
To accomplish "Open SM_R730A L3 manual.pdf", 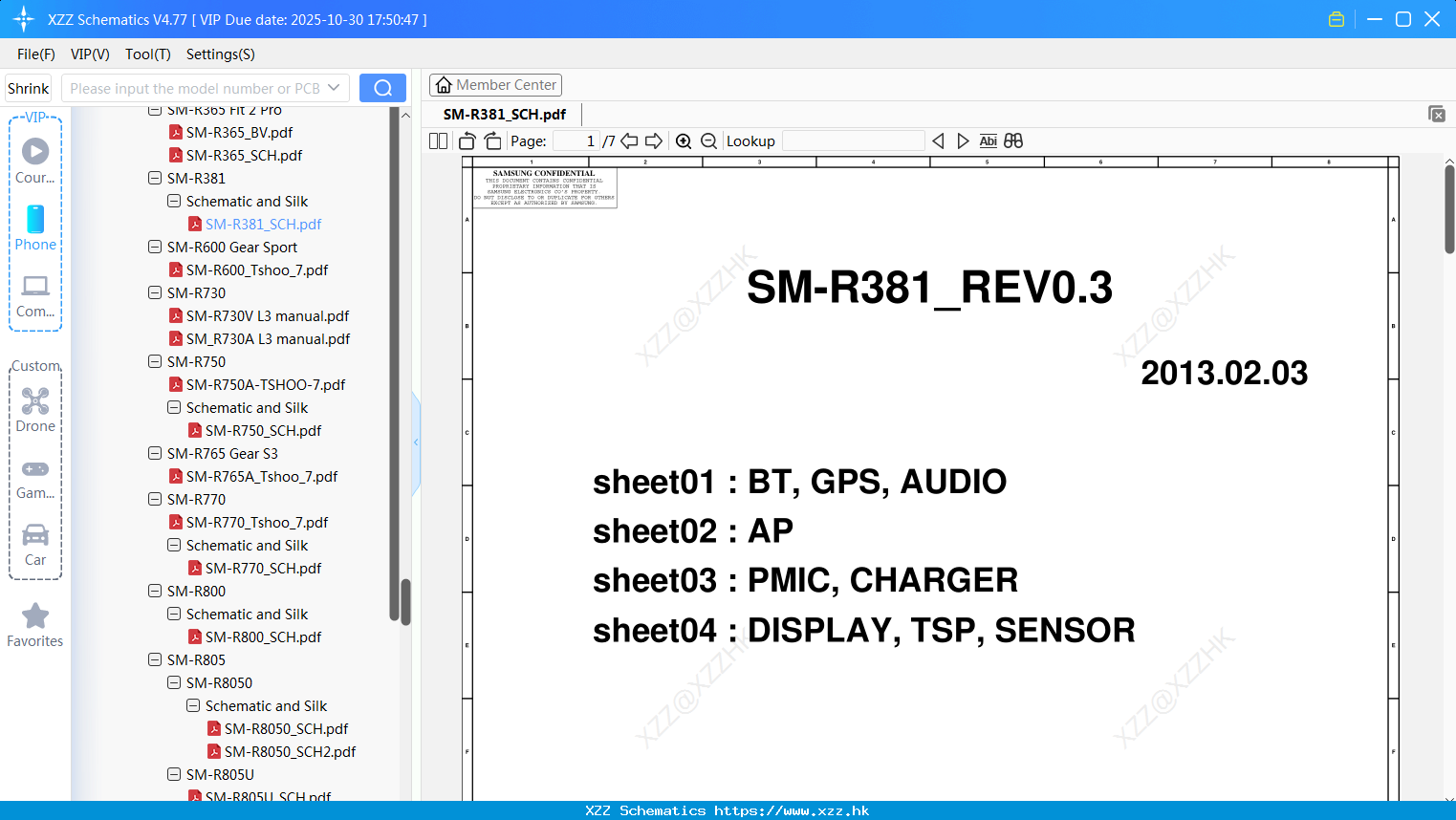I will tap(268, 338).
